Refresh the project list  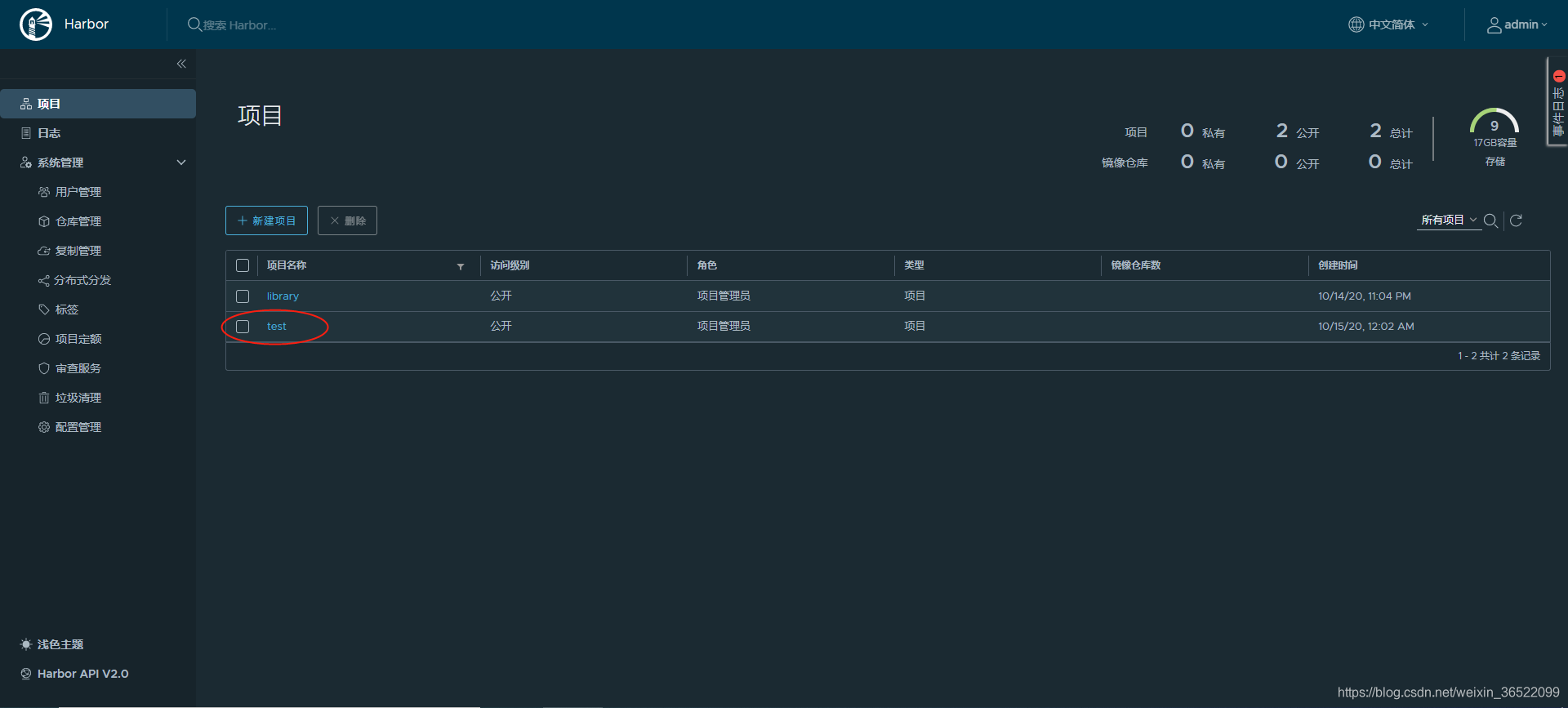(1516, 220)
